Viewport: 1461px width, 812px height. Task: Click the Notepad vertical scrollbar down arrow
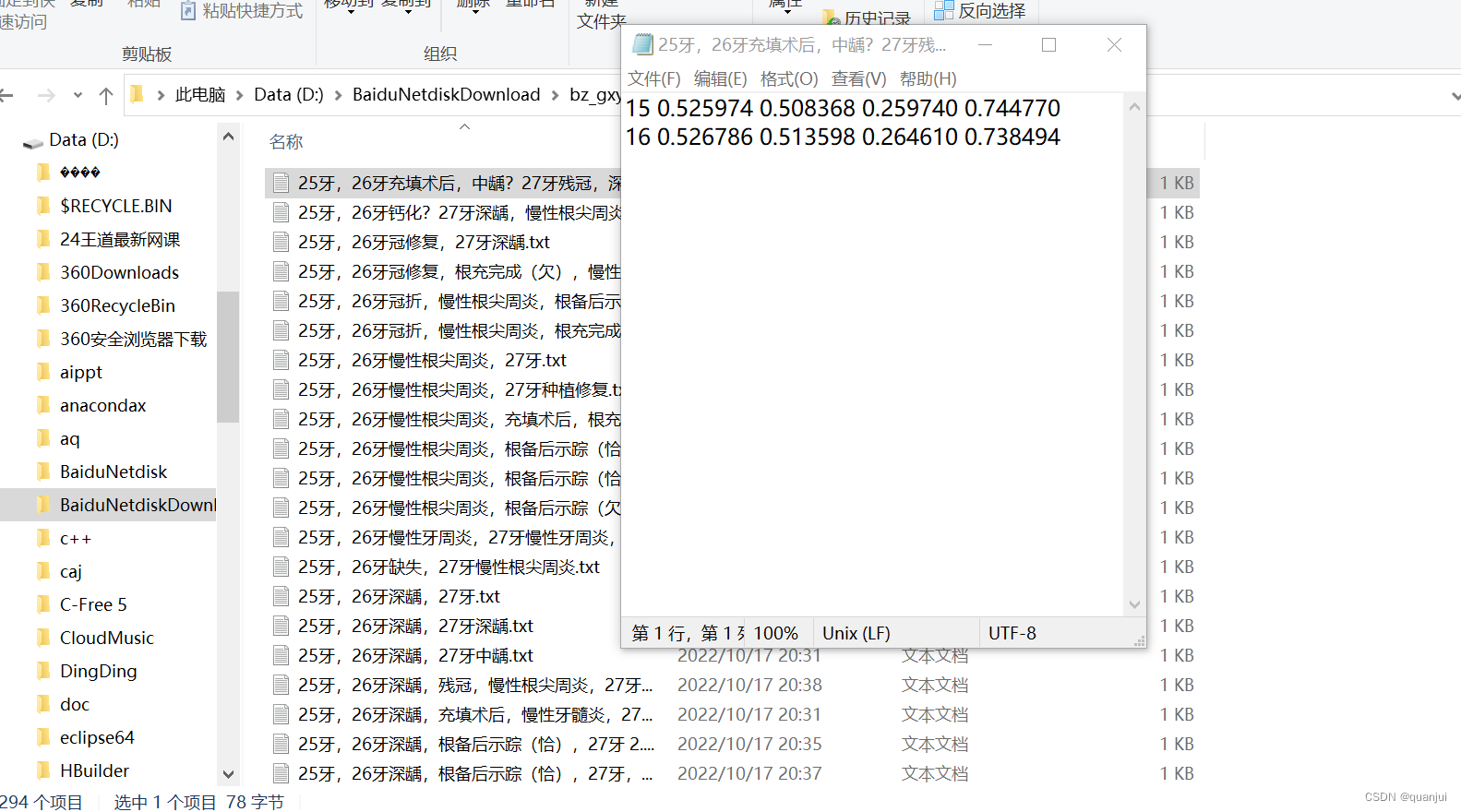pyautogui.click(x=1134, y=605)
